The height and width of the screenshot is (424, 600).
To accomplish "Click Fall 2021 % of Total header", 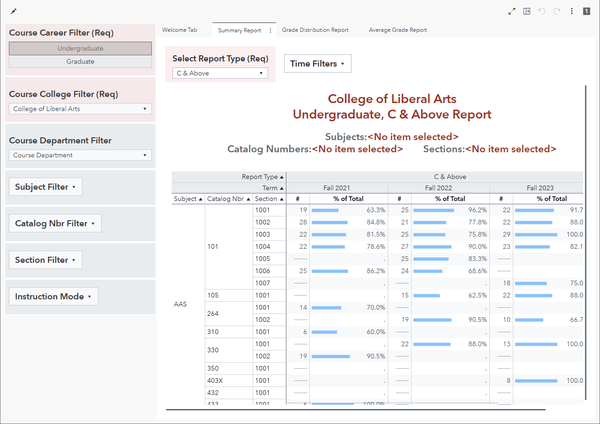I will tap(348, 199).
